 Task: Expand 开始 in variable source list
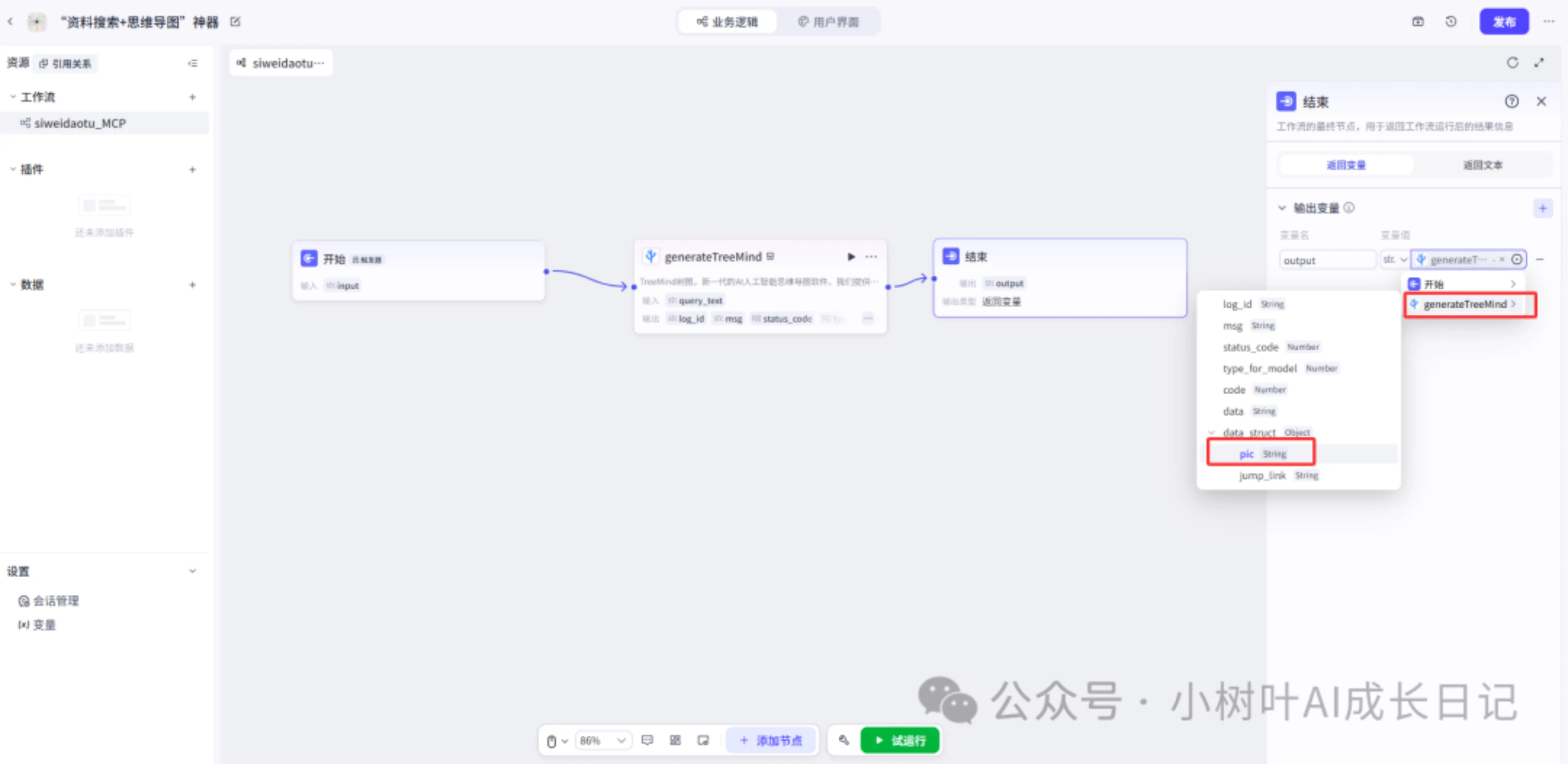[x=1463, y=284]
